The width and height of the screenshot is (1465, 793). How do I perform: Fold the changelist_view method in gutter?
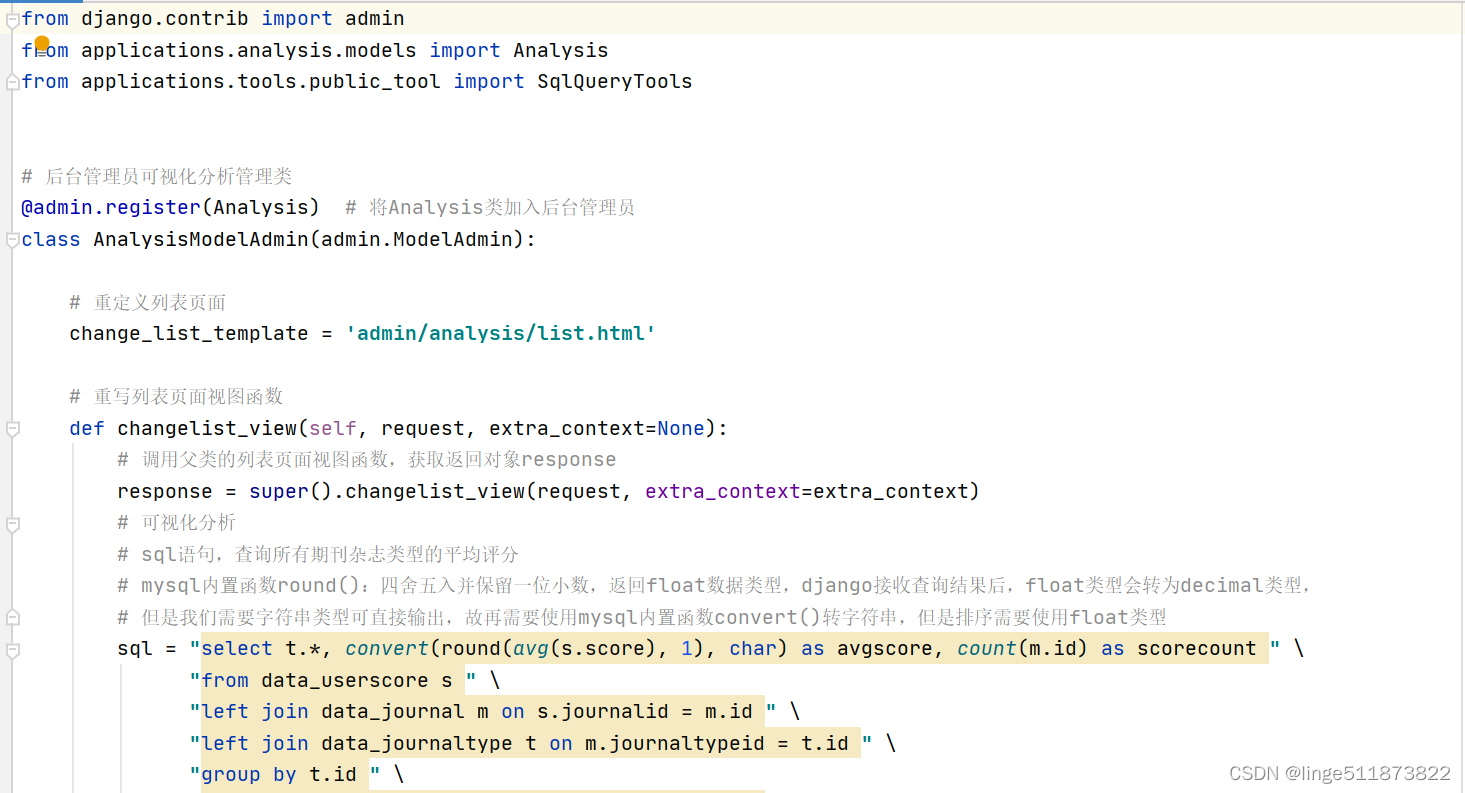coord(12,429)
